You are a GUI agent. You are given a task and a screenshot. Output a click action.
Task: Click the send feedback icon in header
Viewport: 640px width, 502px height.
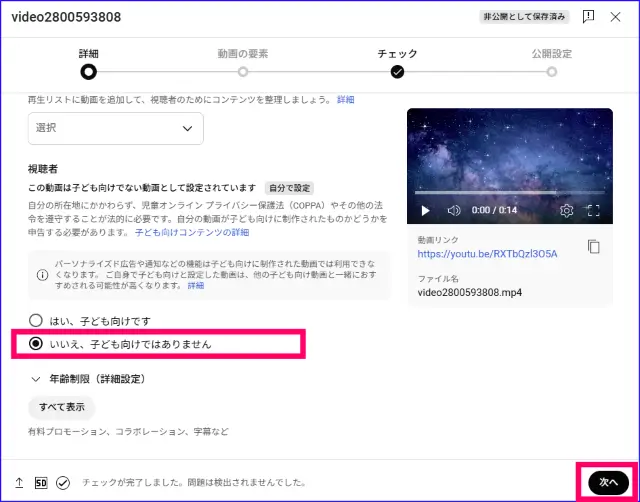589,16
